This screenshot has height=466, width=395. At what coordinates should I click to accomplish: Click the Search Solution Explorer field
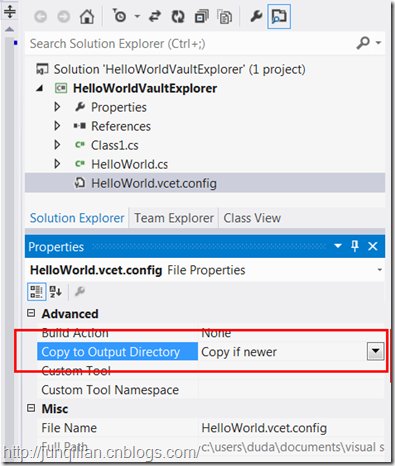(x=190, y=43)
